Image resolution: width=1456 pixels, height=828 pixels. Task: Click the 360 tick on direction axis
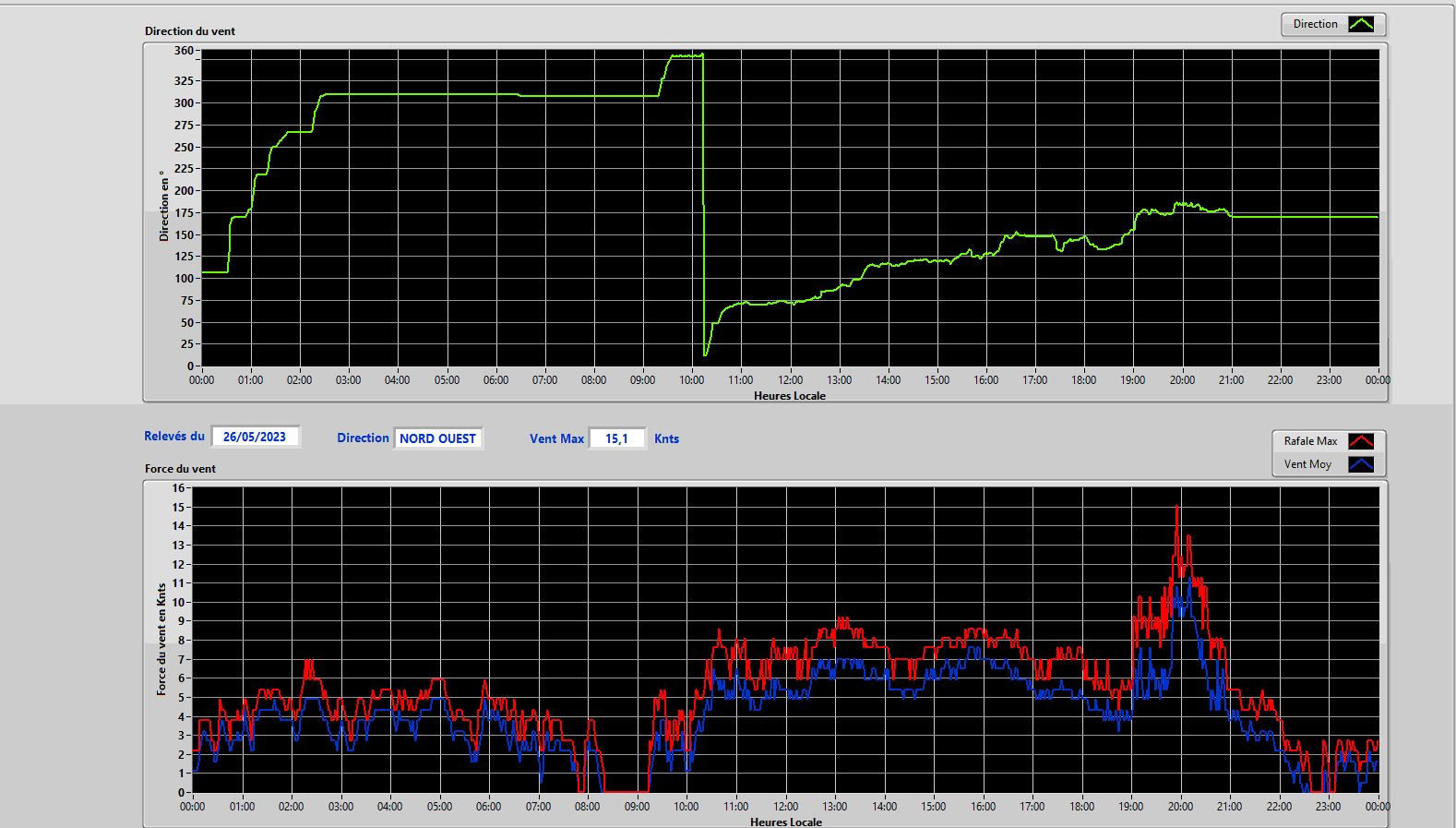[184, 51]
